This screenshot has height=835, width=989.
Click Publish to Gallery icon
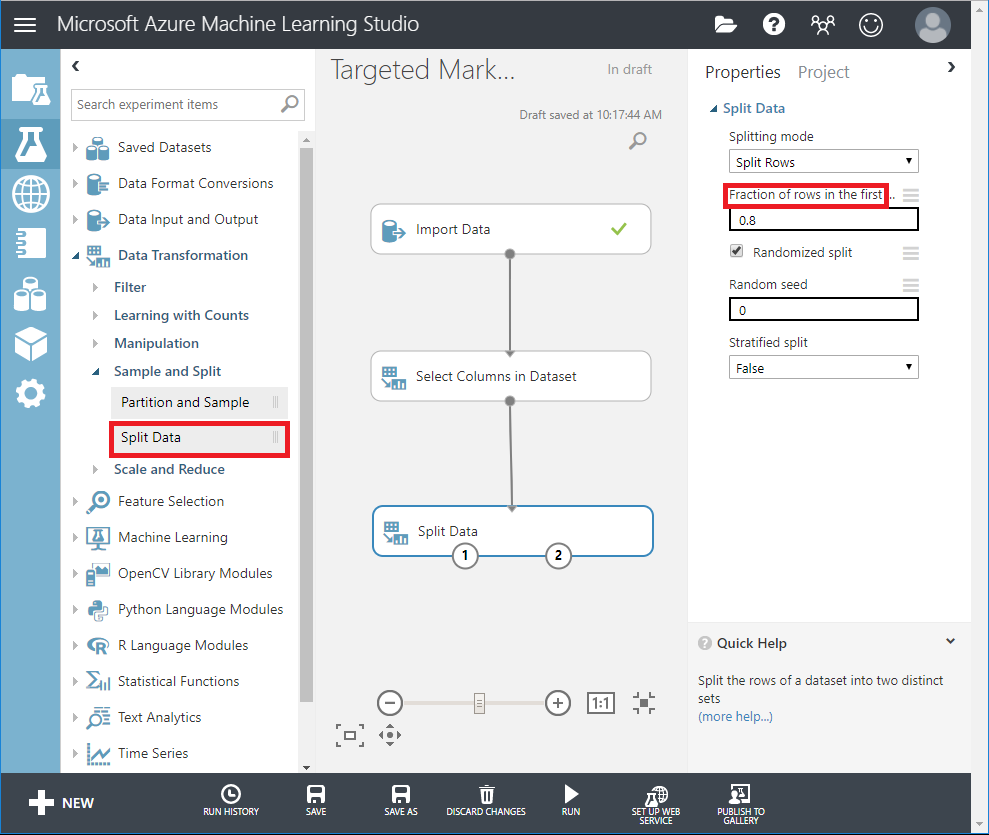pyautogui.click(x=740, y=794)
